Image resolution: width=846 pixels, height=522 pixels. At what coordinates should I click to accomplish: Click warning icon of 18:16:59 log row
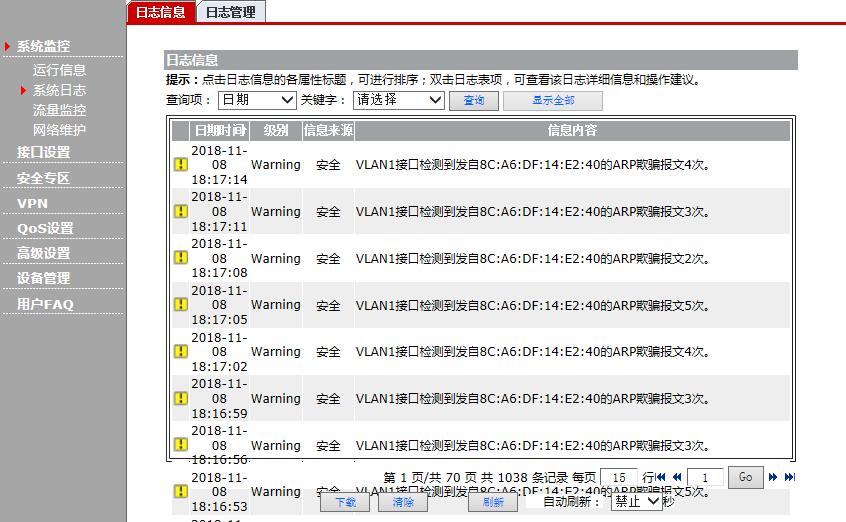[x=181, y=398]
